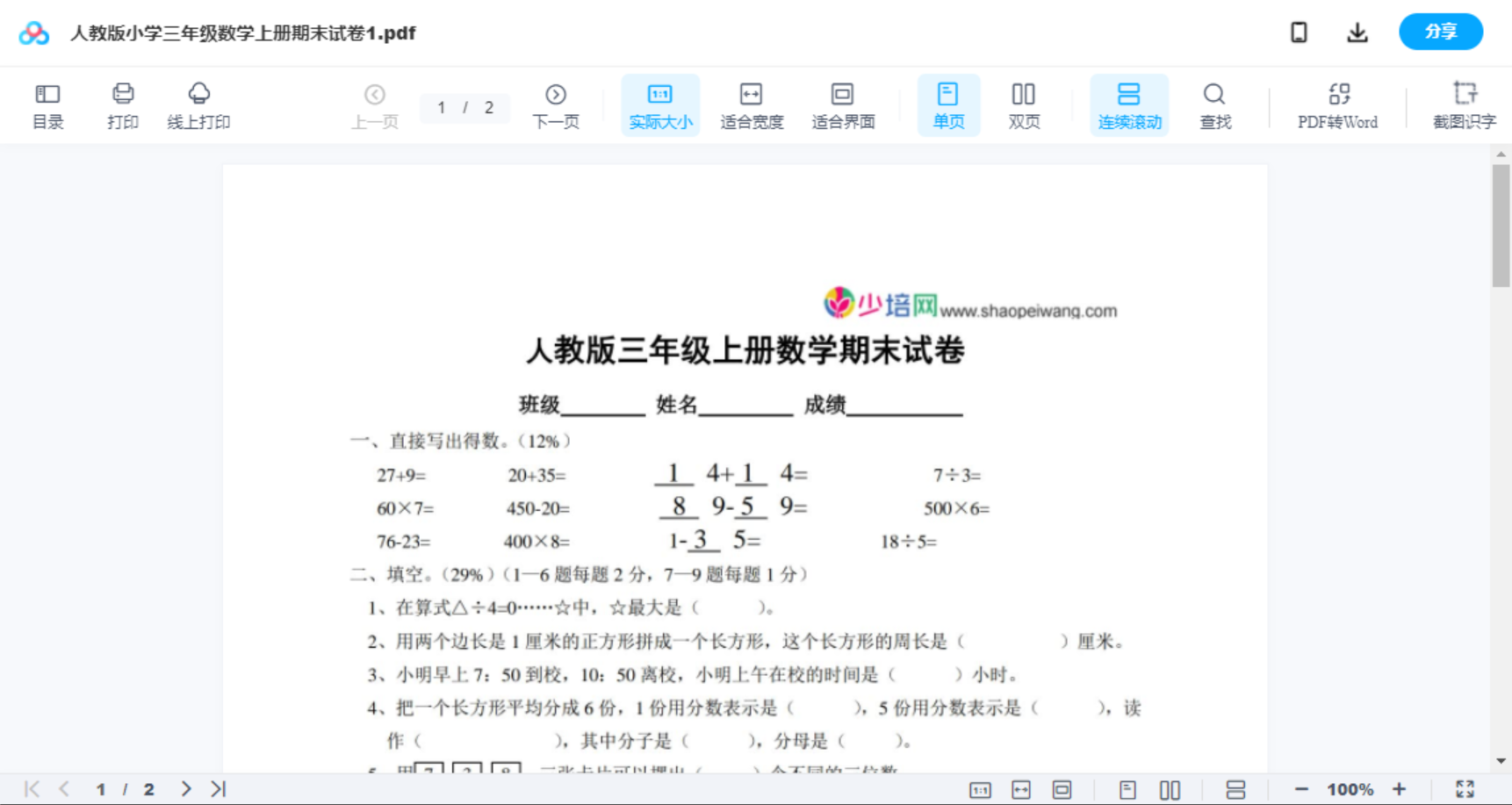Click the fullscreen icon in bottom right
The width and height of the screenshot is (1512, 805).
click(1465, 787)
